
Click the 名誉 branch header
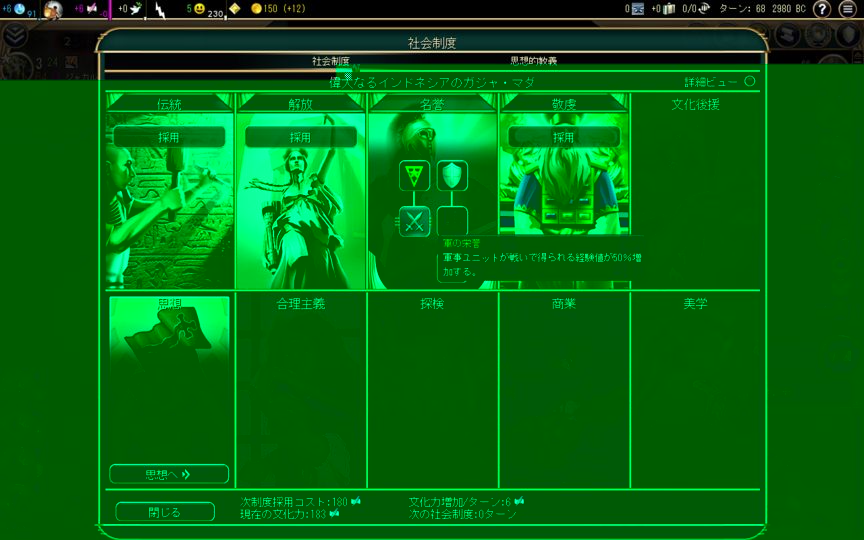pyautogui.click(x=432, y=104)
